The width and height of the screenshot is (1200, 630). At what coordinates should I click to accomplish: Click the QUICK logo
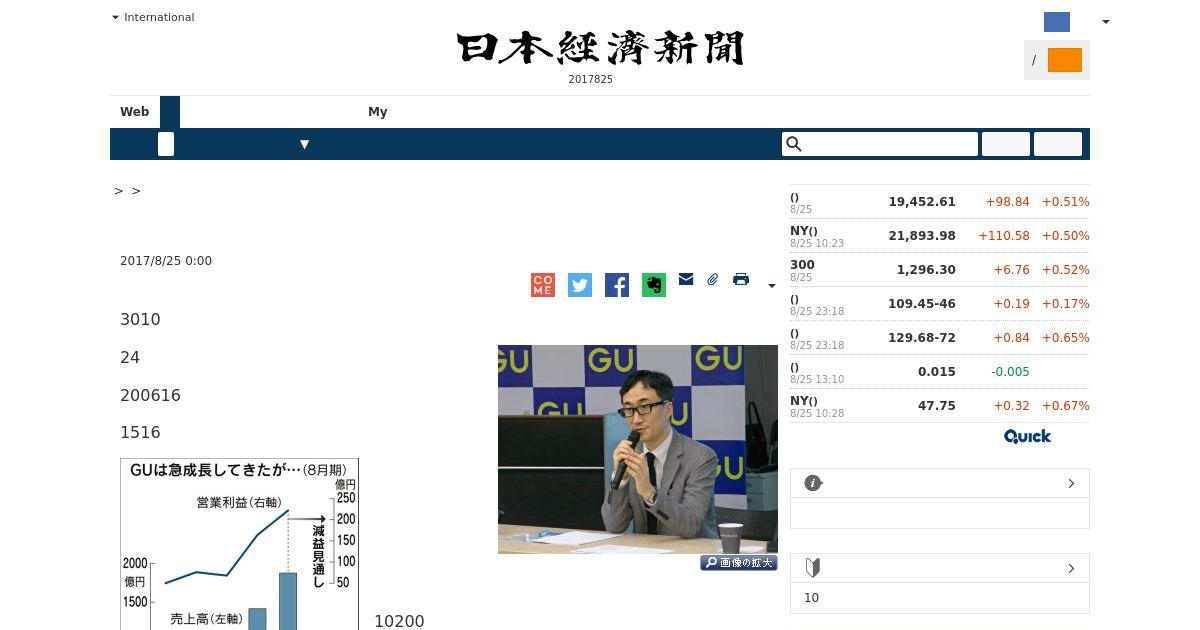pos(1028,436)
